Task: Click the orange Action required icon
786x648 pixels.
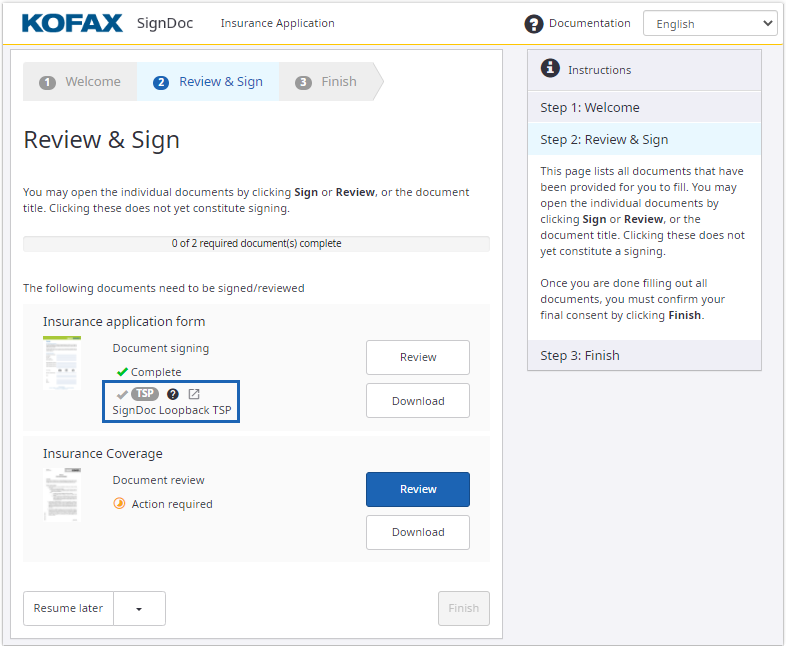Action: [120, 504]
